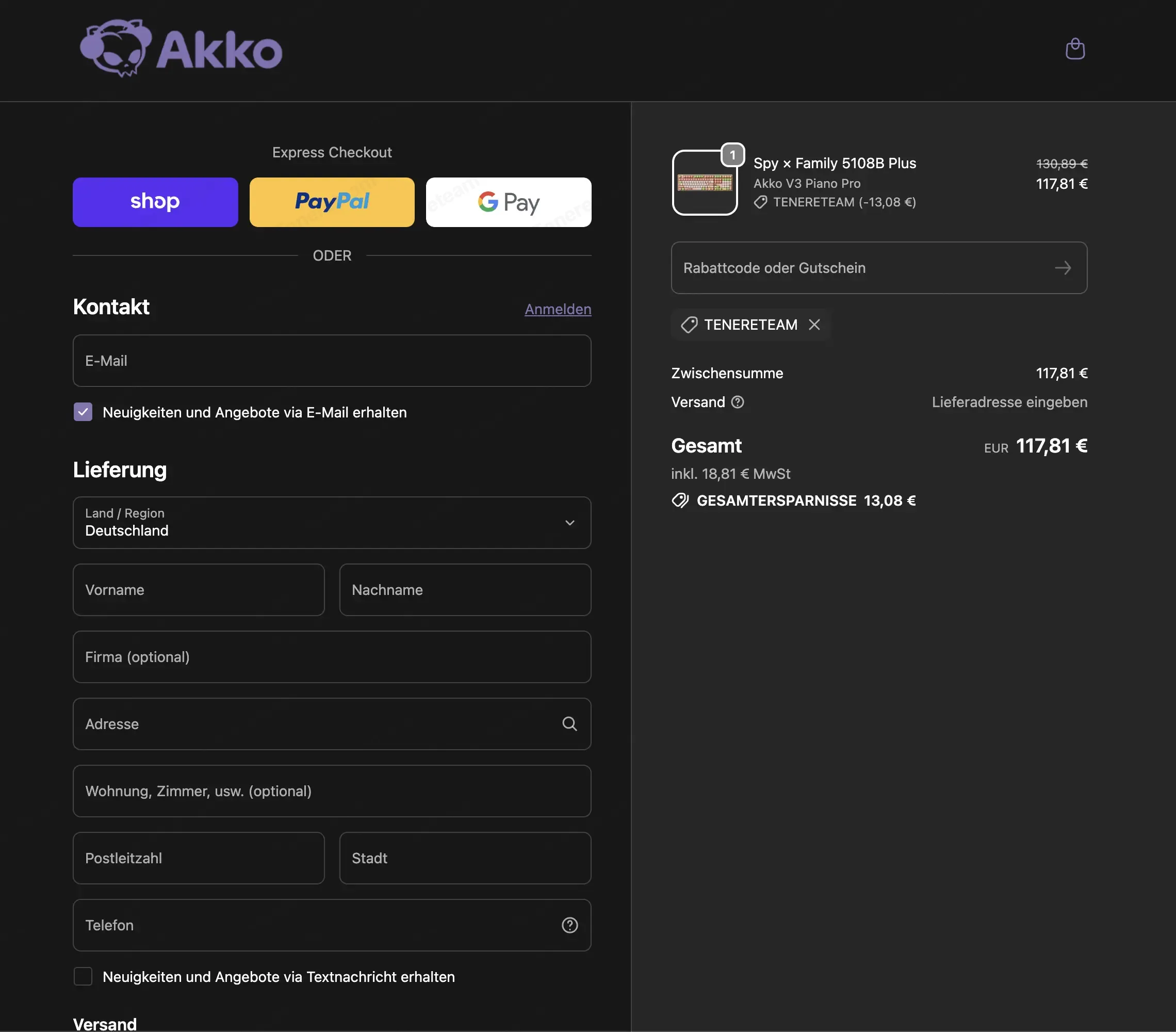Pay with Shop Pay button

(x=155, y=202)
